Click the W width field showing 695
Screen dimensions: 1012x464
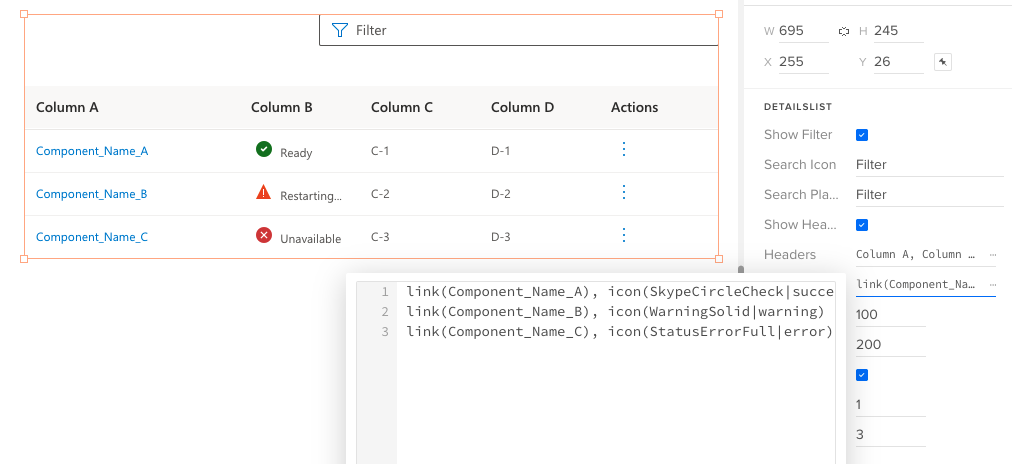point(804,31)
